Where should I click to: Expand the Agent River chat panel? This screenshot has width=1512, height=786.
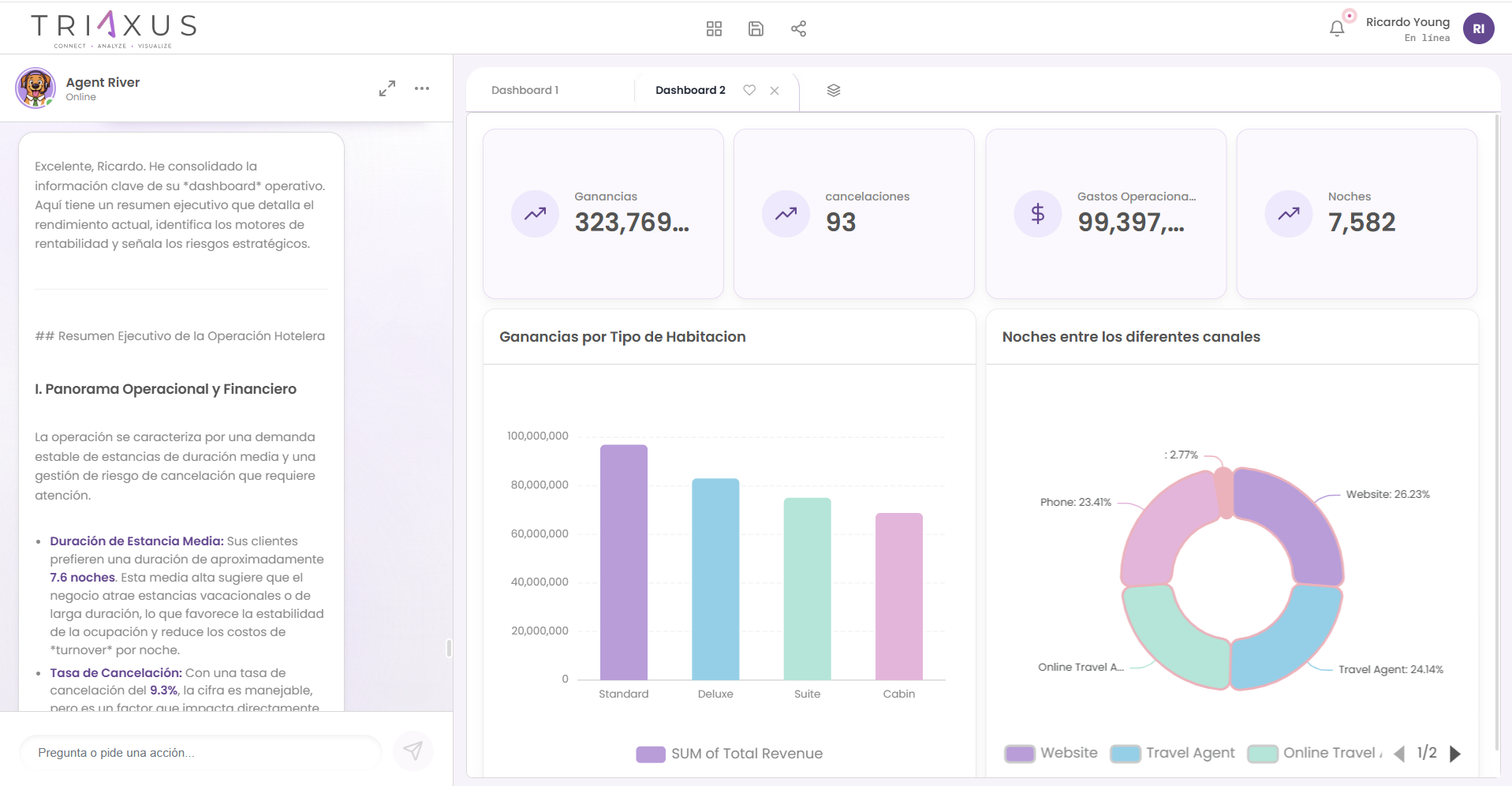pos(386,88)
